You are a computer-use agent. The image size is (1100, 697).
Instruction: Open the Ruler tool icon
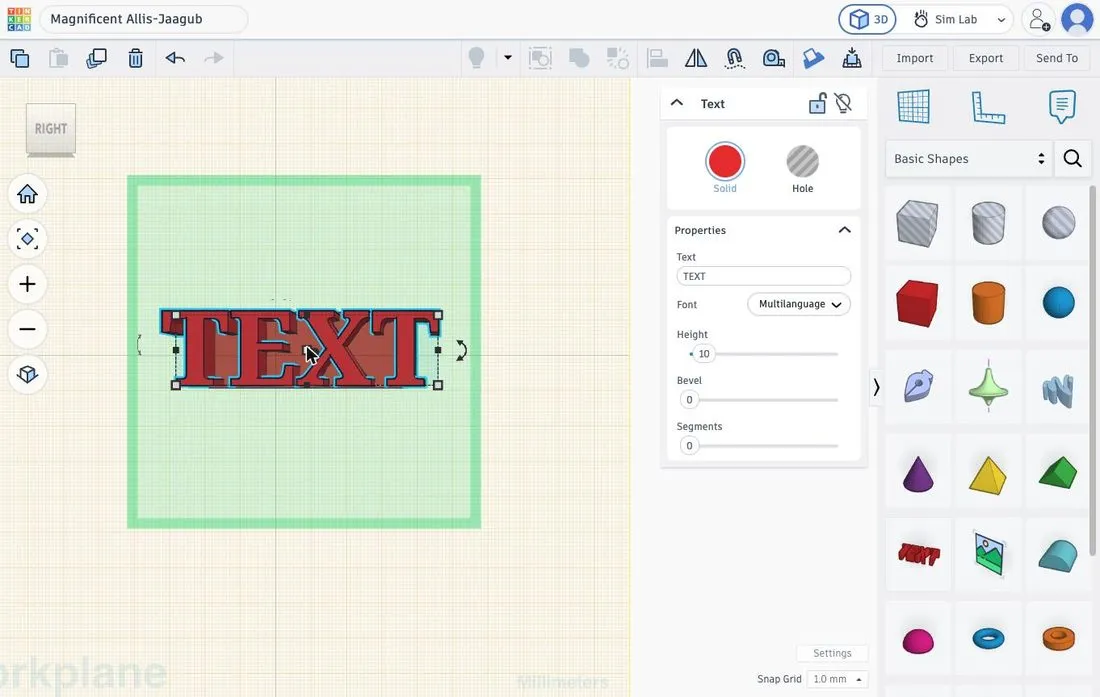pyautogui.click(x=988, y=107)
